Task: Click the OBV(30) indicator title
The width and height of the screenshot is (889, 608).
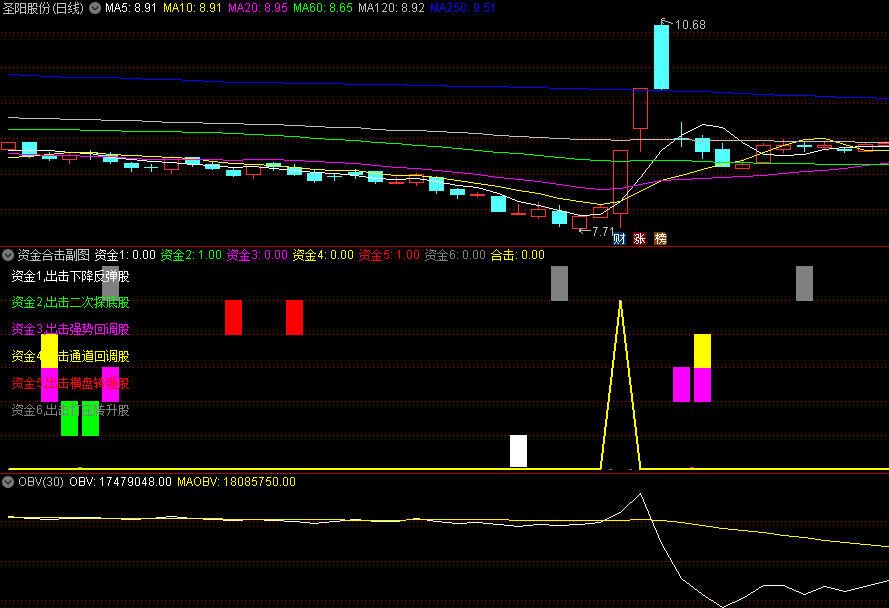Action: [41, 482]
